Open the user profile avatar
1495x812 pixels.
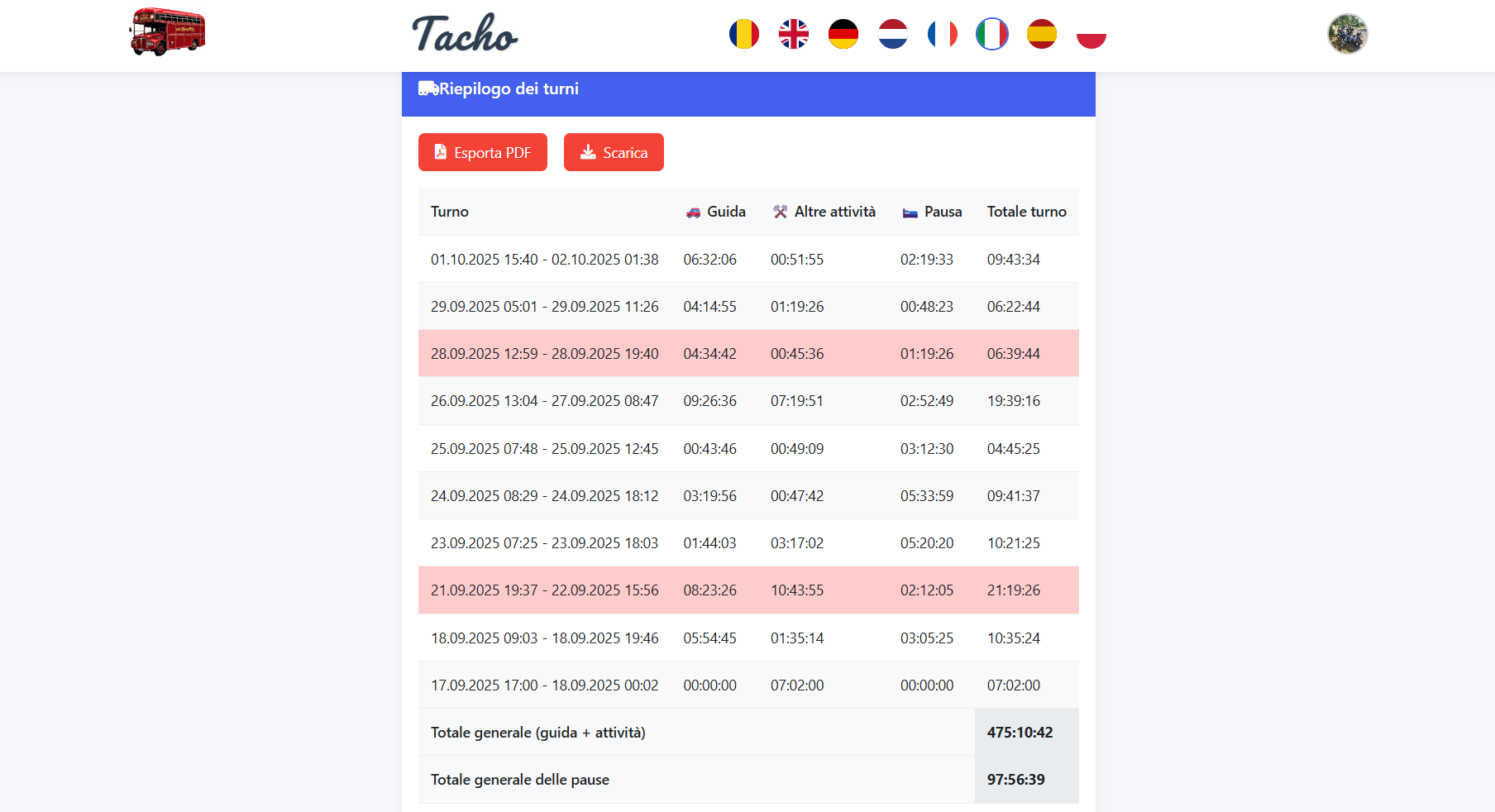tap(1347, 34)
